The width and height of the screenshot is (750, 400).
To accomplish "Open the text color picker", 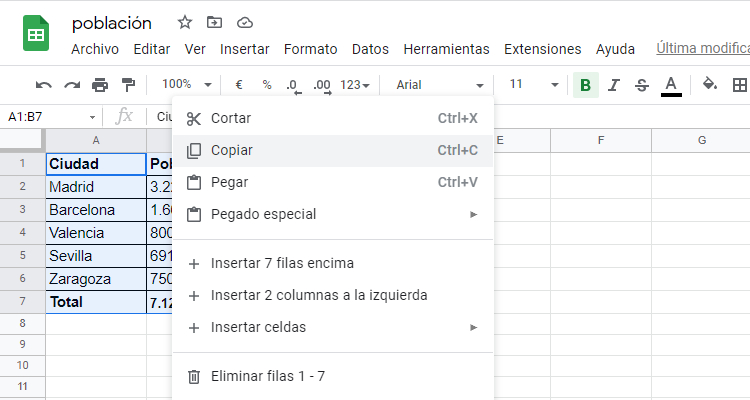I will coord(671,85).
